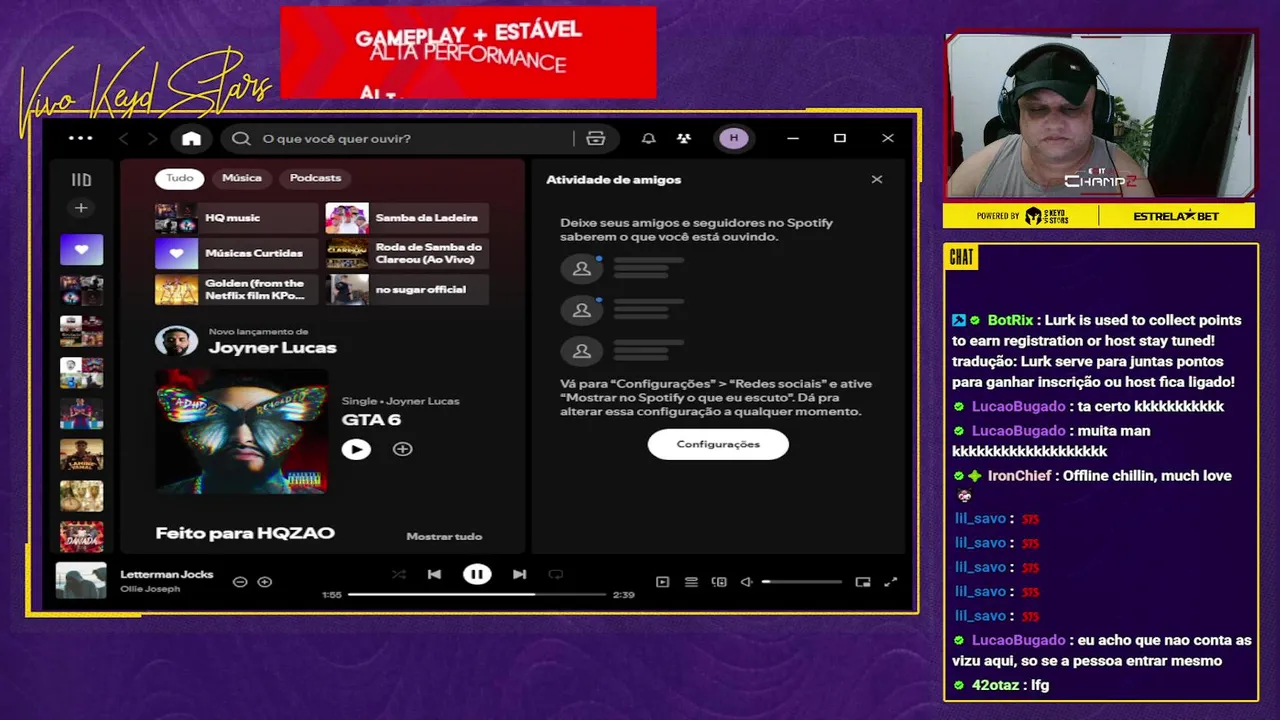
Task: Open the miniplayer icon
Action: coord(863,582)
